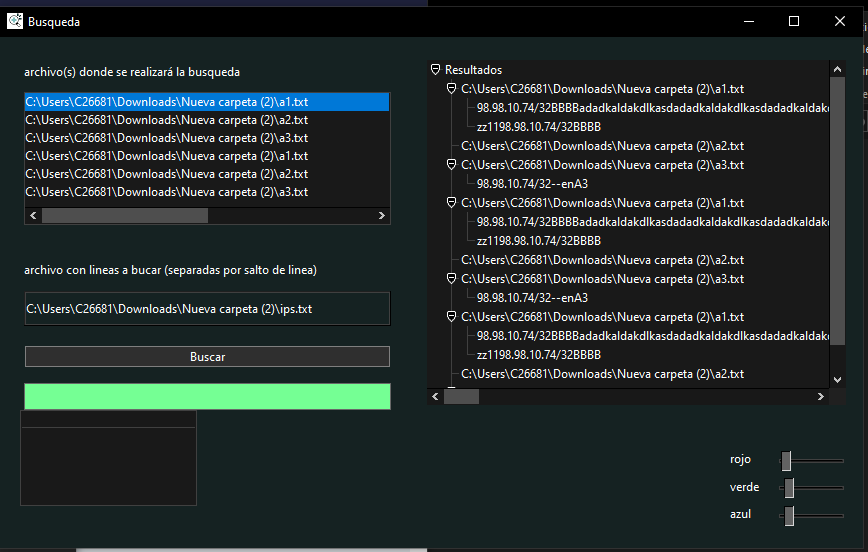
Task: Click the verde color slider handle
Action: (x=789, y=488)
